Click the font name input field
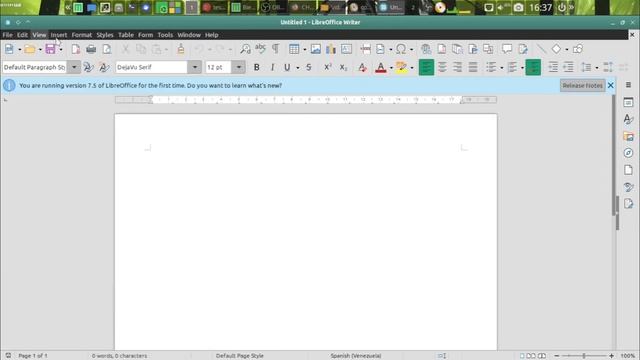Image resolution: width=640 pixels, height=360 pixels. point(151,67)
